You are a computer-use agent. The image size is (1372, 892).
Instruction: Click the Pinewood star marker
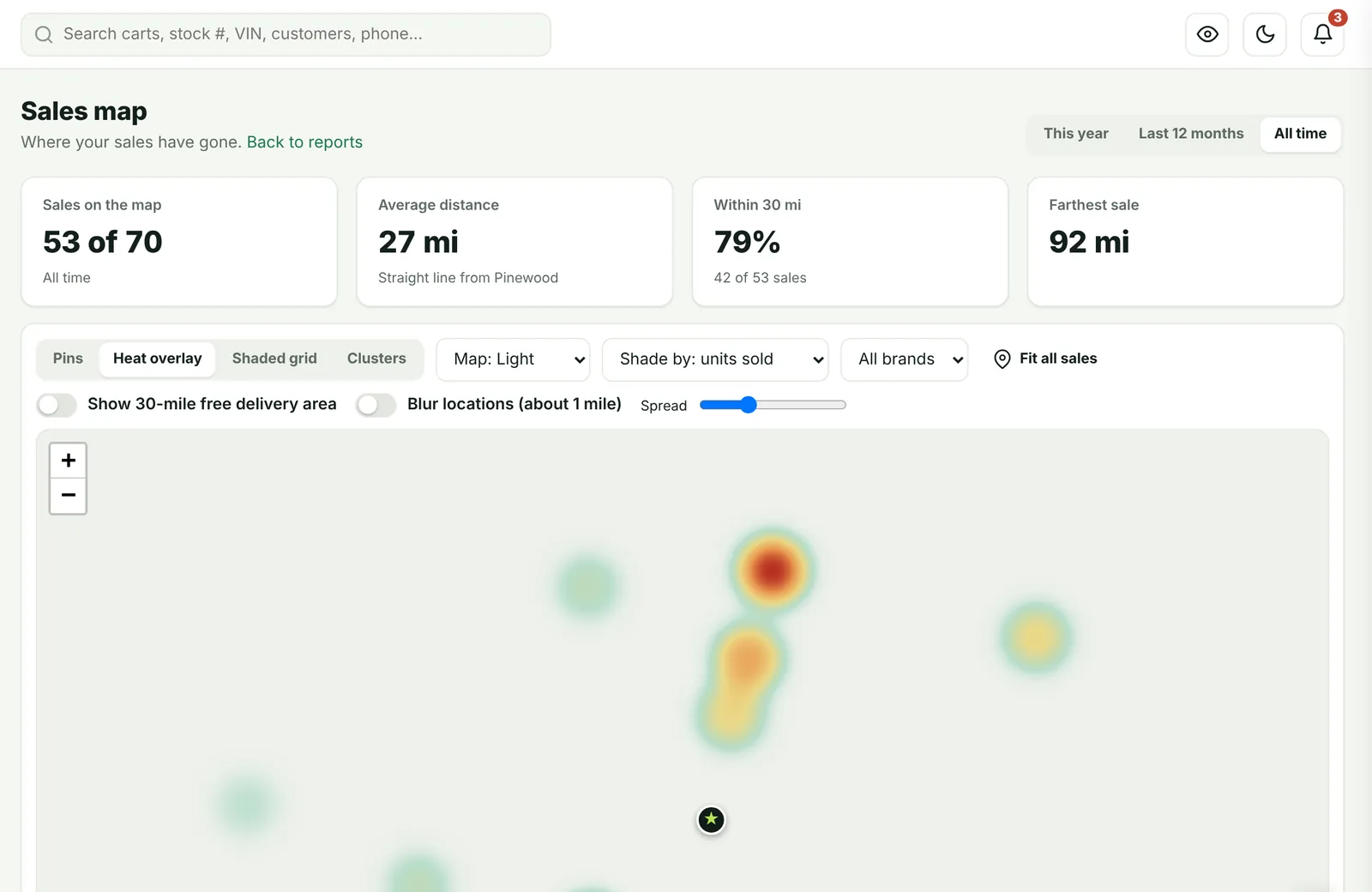click(711, 820)
